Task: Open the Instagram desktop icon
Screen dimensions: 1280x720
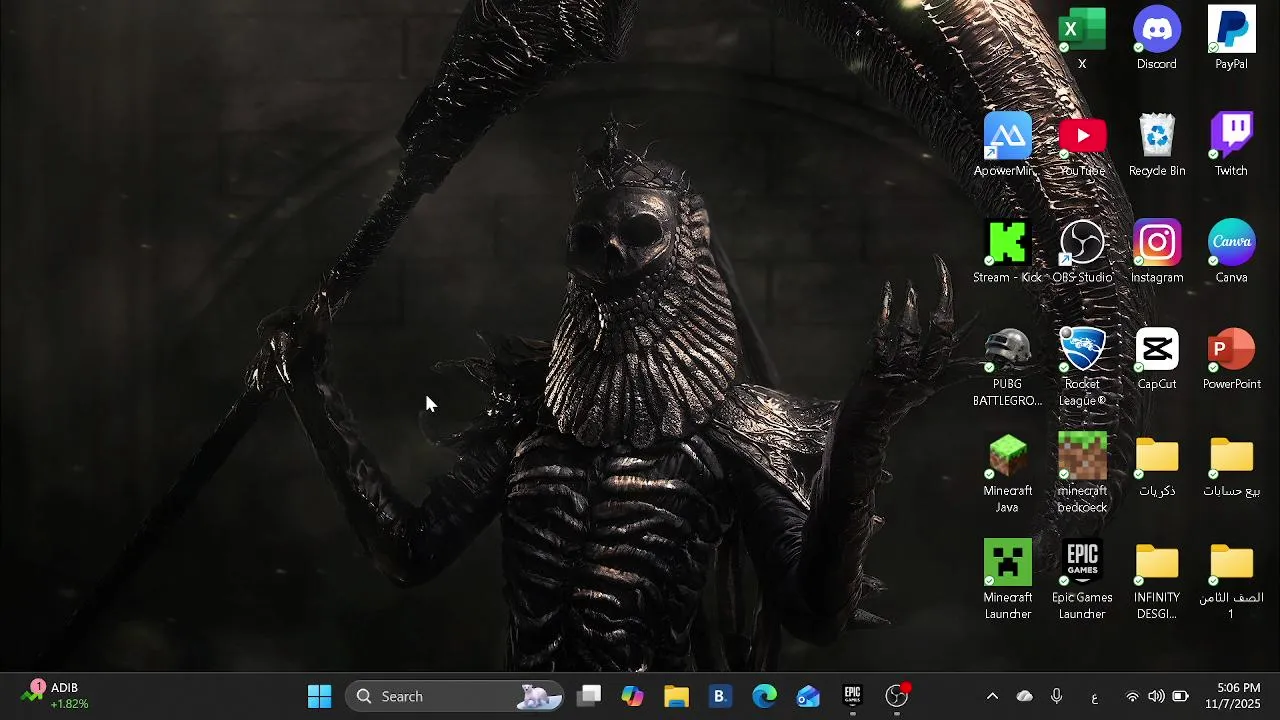Action: pos(1157,252)
